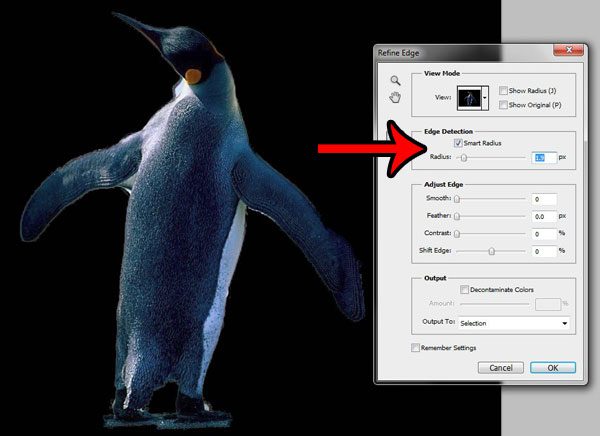Click the Smooth slider handle

pos(458,199)
